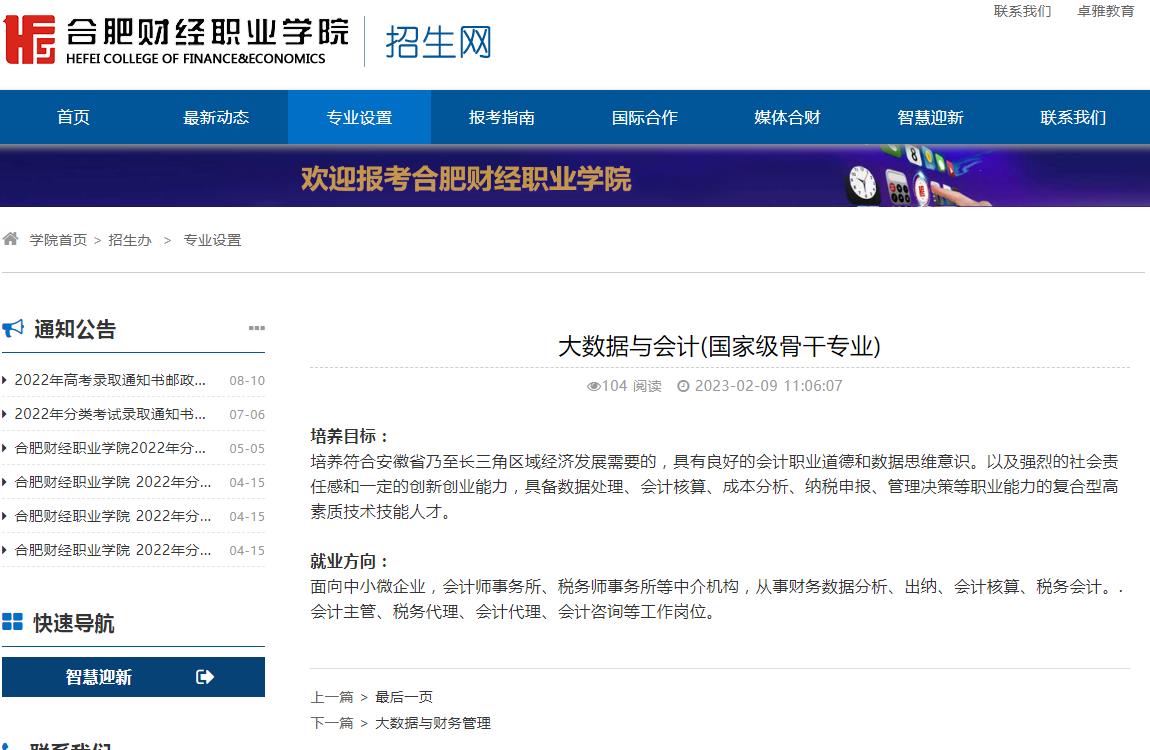Click the date 05-05 in notices
Viewport: 1150px width, 750px height.
click(x=247, y=448)
